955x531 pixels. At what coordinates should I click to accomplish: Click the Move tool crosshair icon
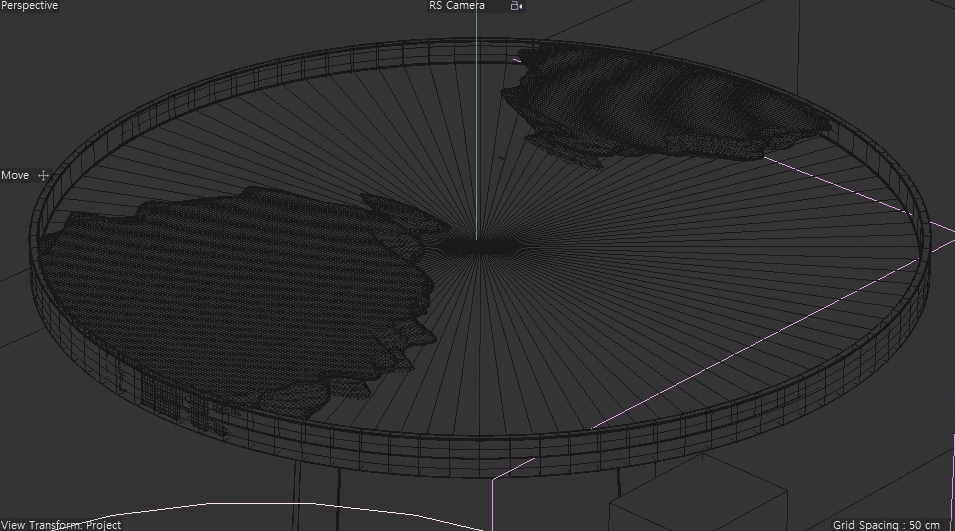click(x=43, y=175)
